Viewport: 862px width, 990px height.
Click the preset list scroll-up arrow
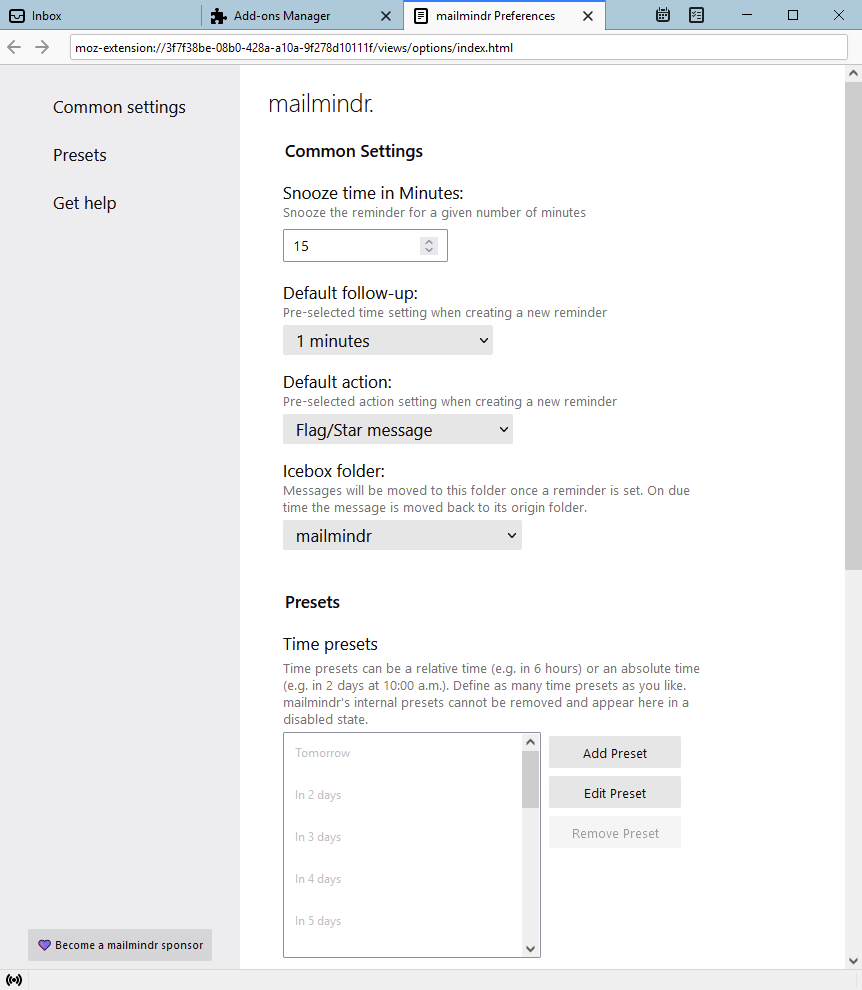click(x=530, y=742)
